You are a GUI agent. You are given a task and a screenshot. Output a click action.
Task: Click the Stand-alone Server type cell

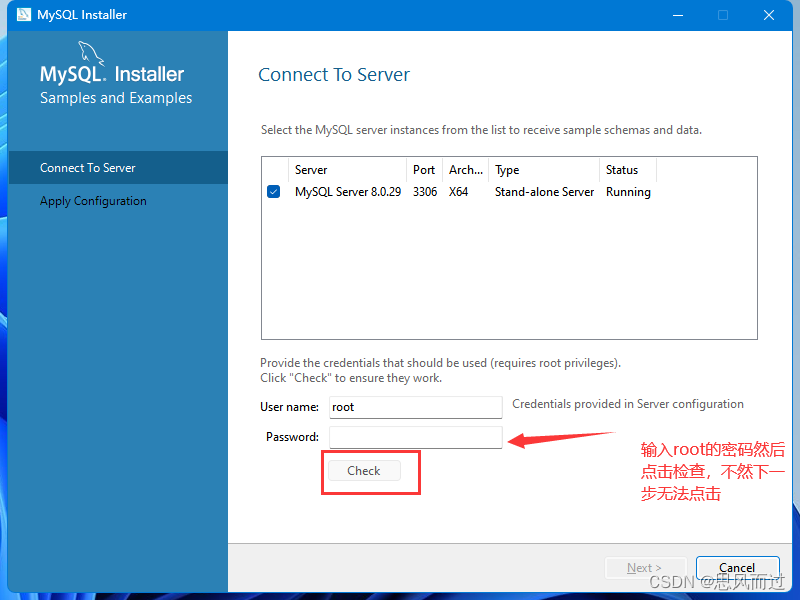(x=544, y=192)
